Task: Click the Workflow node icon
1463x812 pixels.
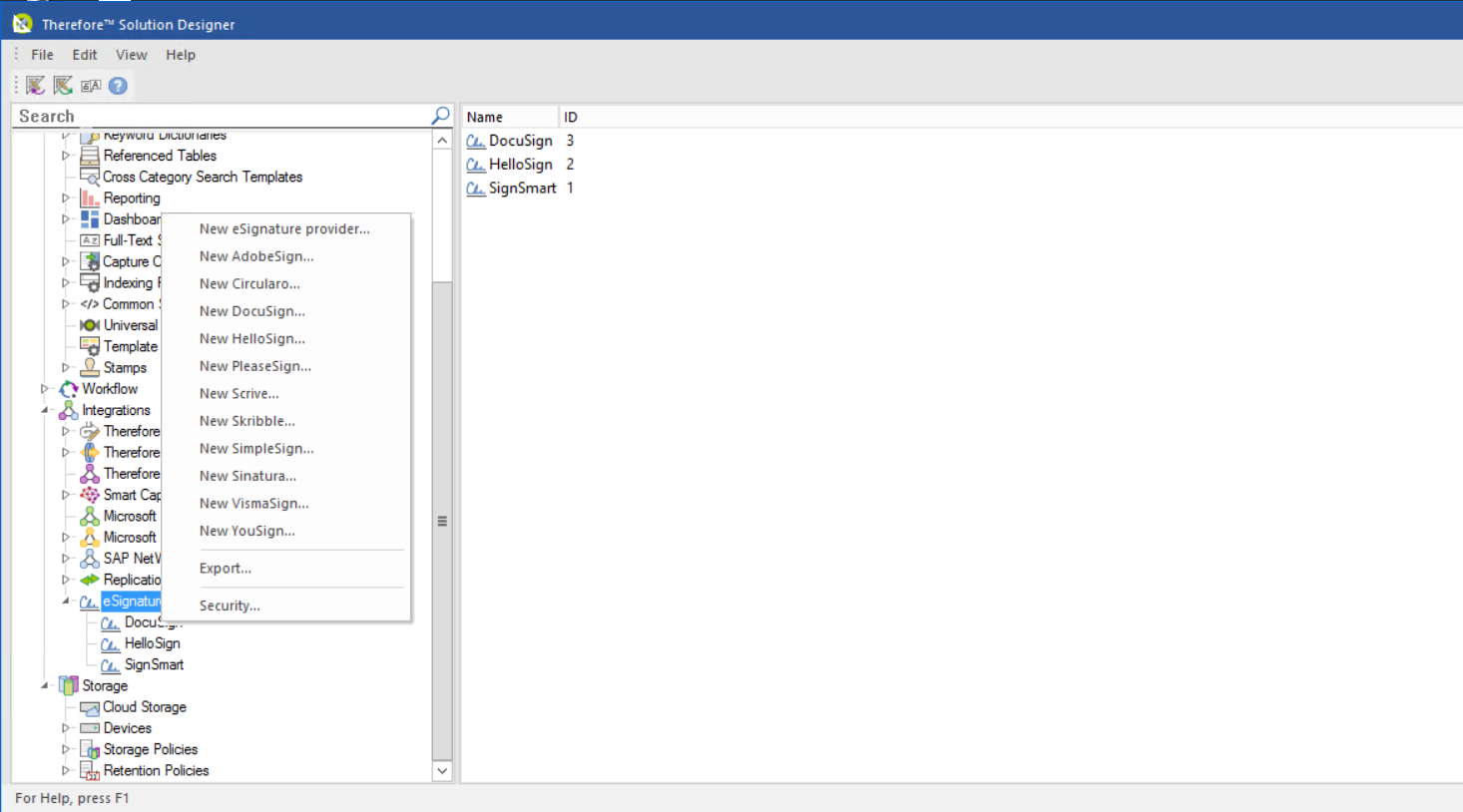Action: point(69,389)
